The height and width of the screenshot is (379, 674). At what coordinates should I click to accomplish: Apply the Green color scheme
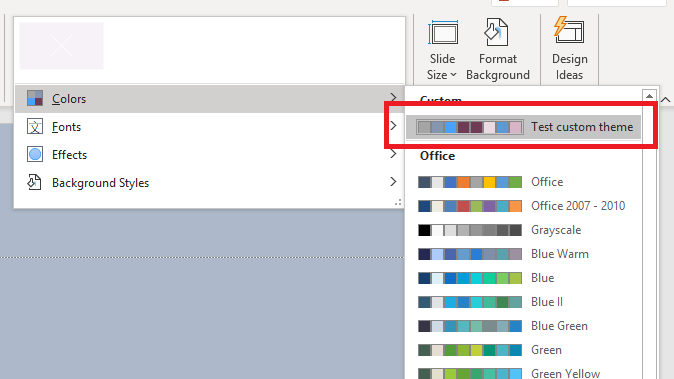point(524,350)
